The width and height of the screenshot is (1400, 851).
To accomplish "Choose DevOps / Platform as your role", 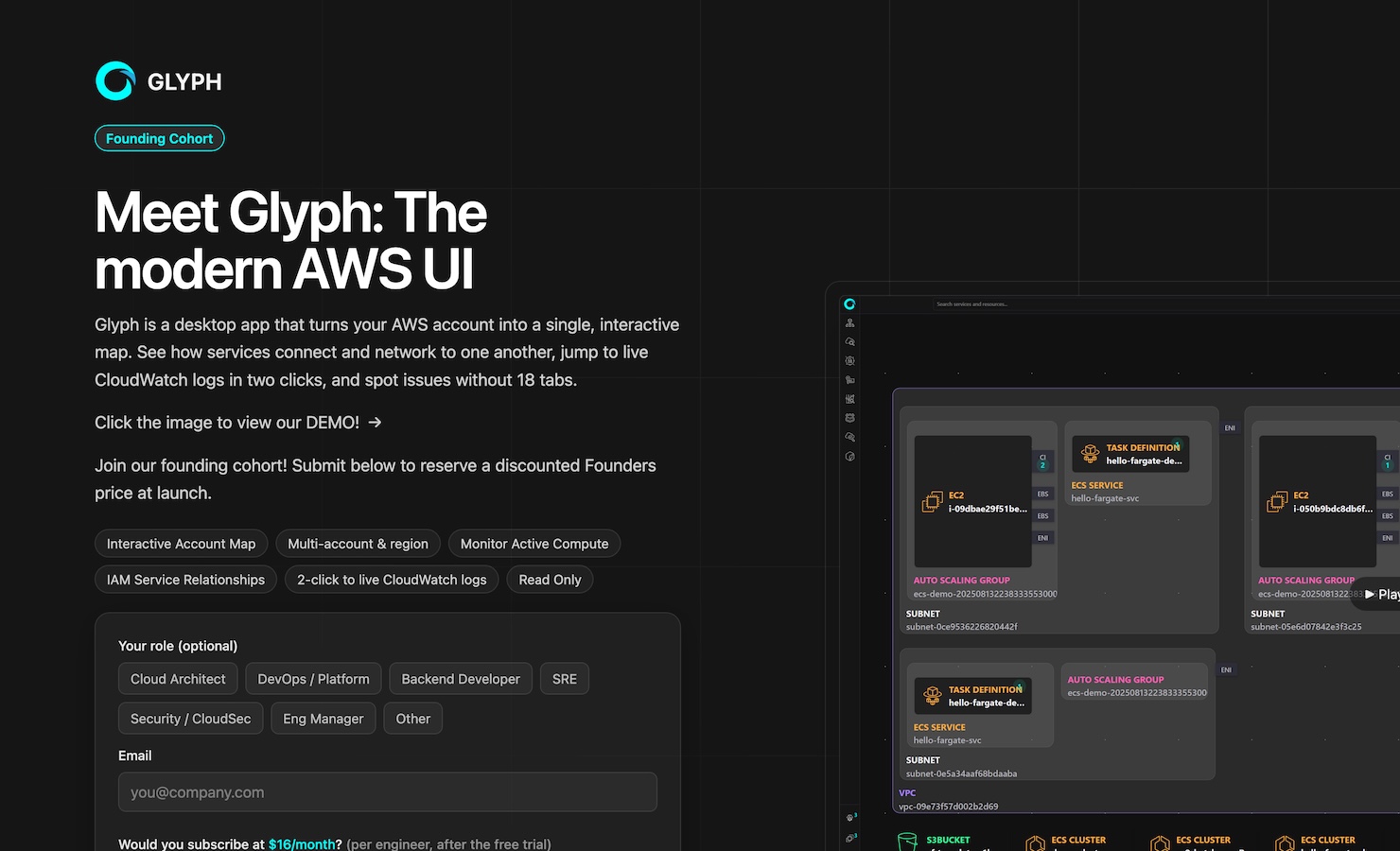I will (313, 679).
